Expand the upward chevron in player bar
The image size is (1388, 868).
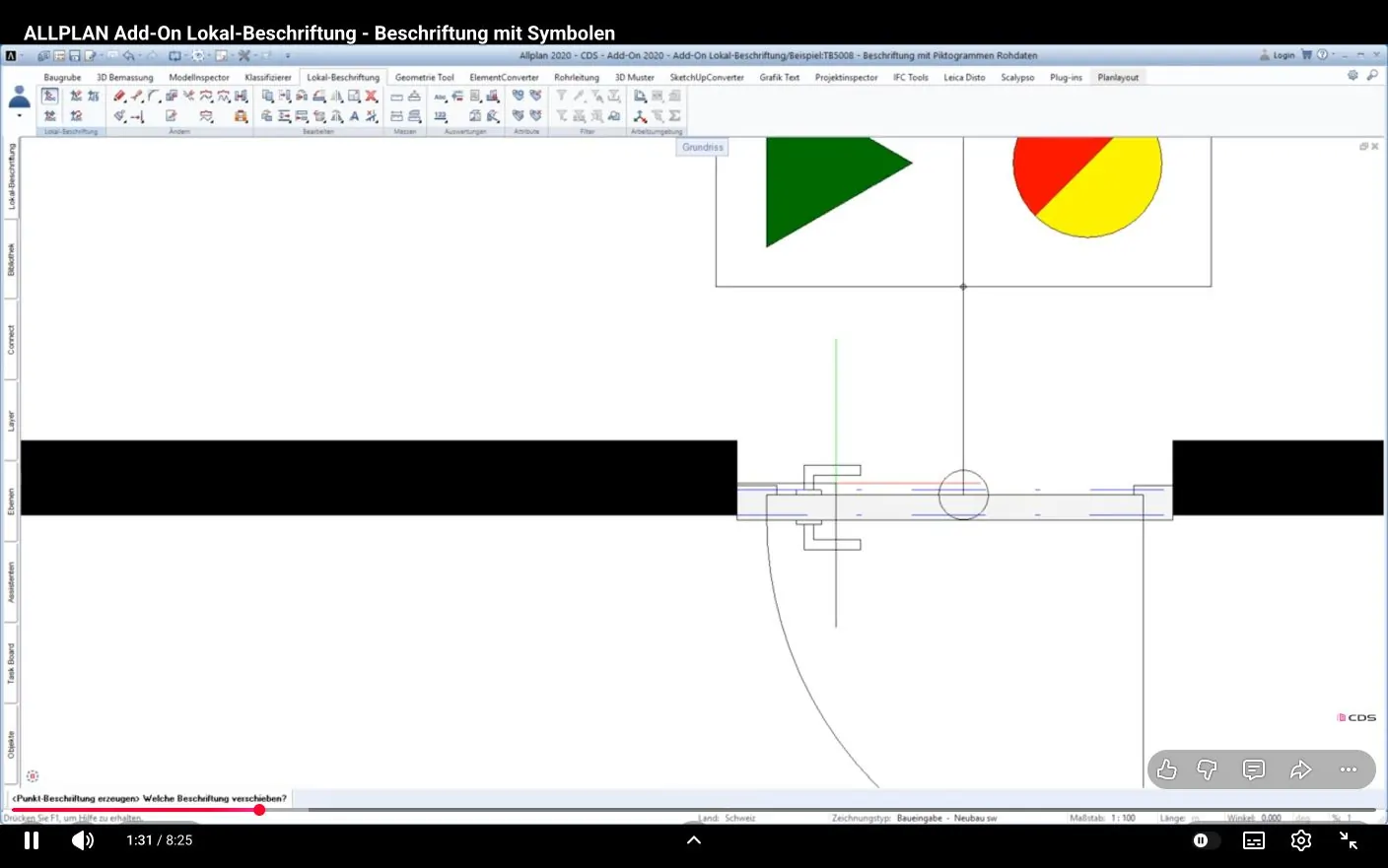694,840
